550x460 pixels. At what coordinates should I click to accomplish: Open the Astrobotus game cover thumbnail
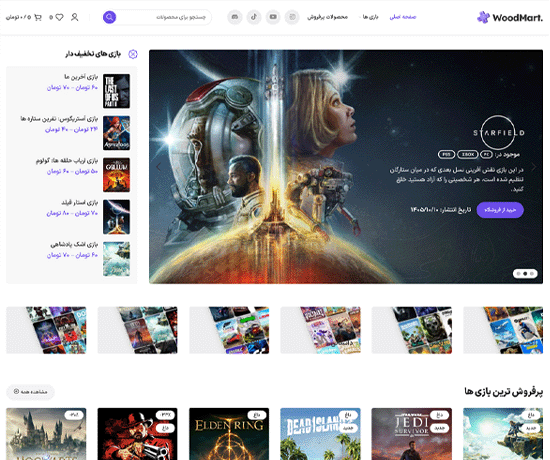116,133
